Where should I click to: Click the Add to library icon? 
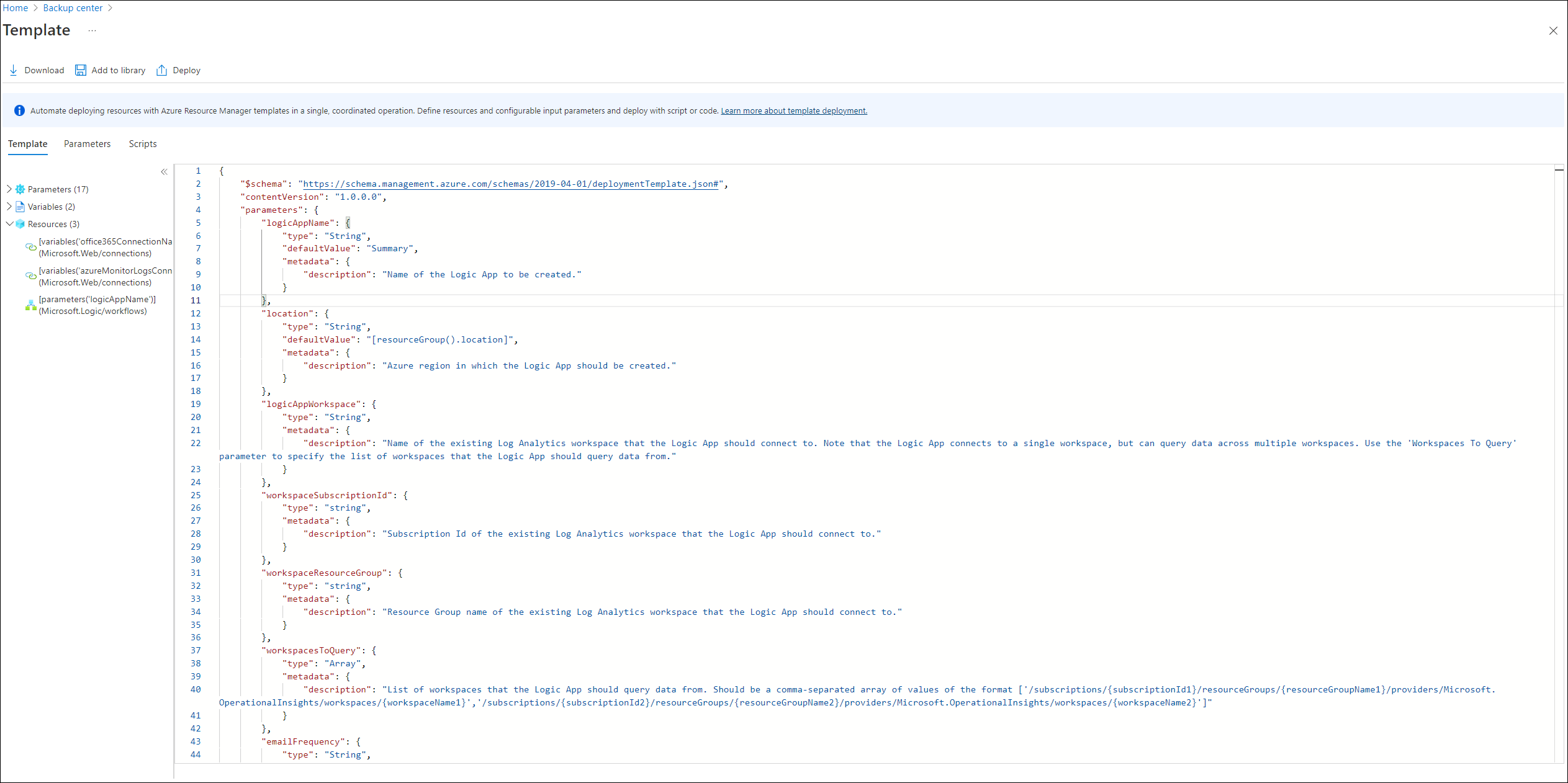(83, 70)
